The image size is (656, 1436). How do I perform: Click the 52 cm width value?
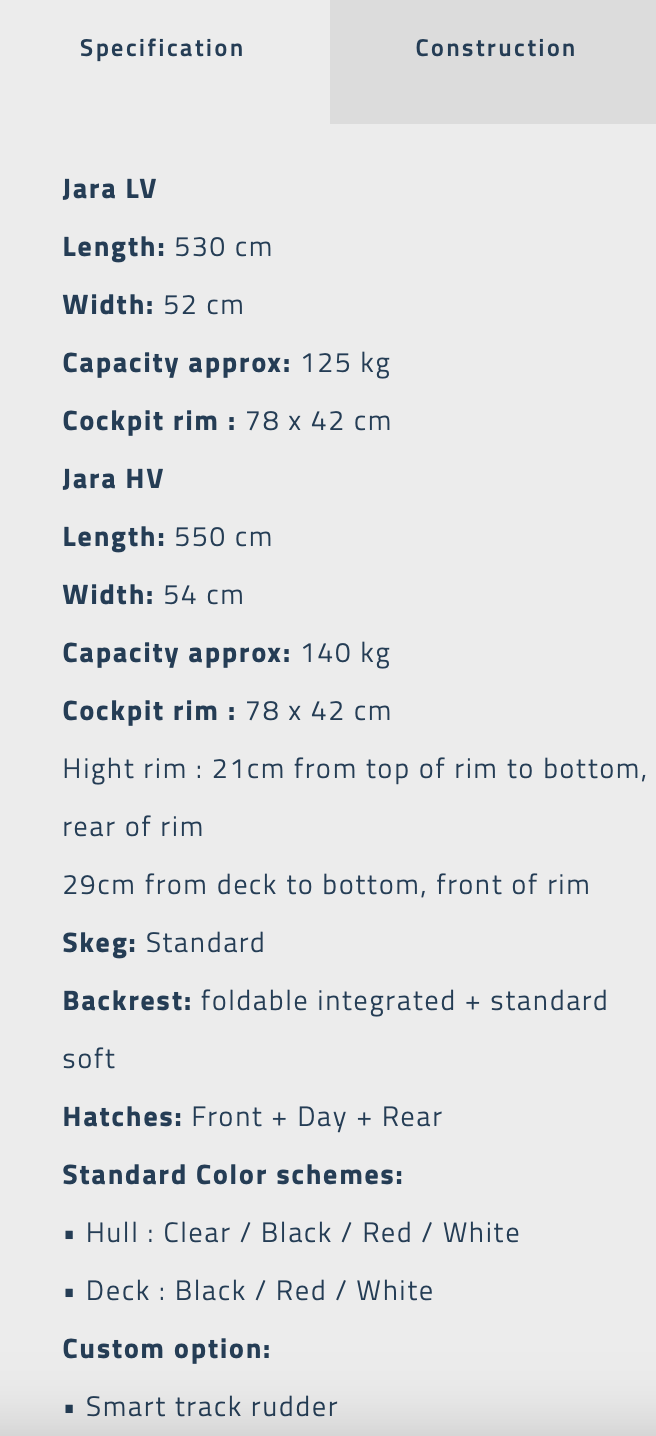[x=203, y=305]
